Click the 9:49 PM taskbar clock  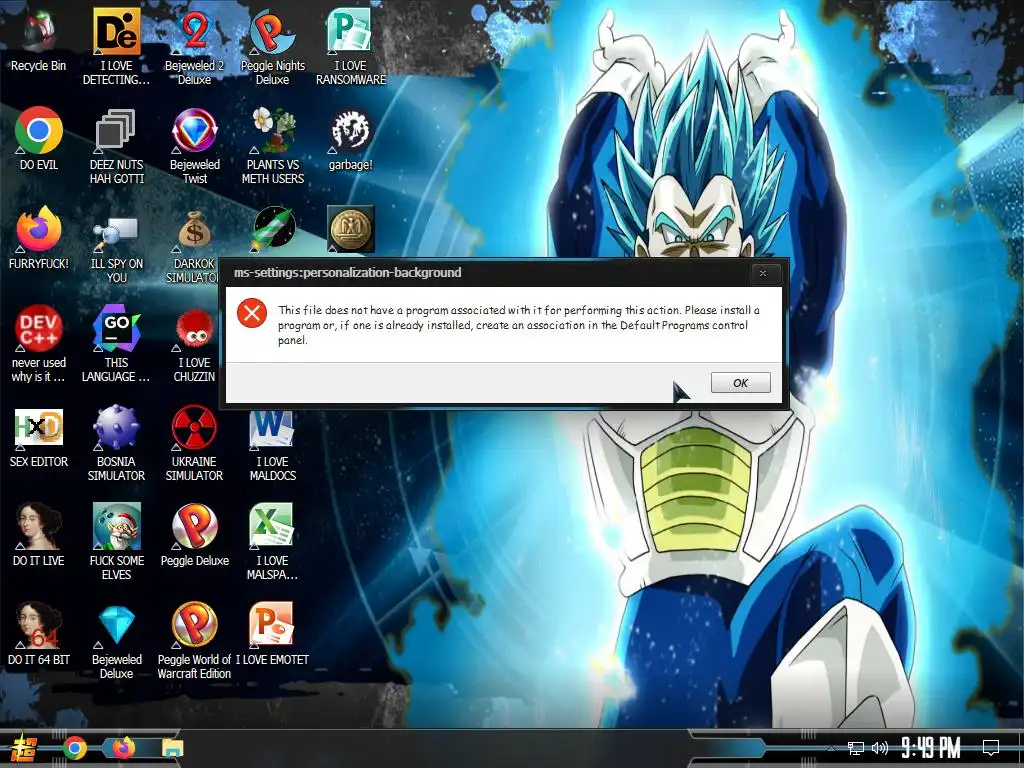931,747
